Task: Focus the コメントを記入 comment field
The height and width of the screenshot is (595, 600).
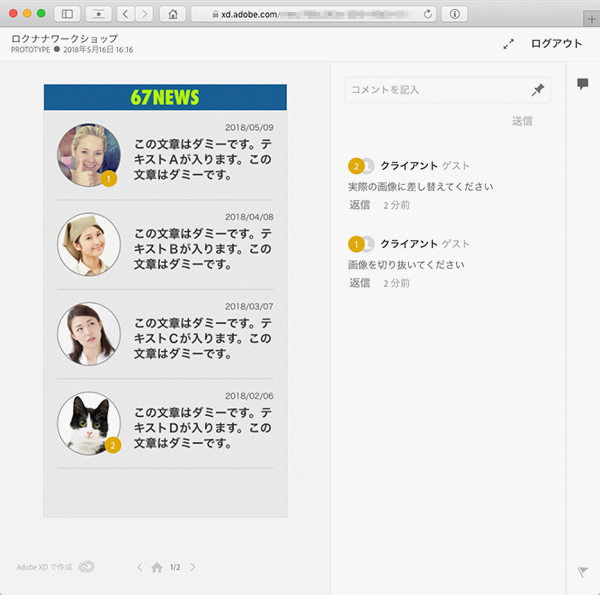Action: click(x=435, y=90)
